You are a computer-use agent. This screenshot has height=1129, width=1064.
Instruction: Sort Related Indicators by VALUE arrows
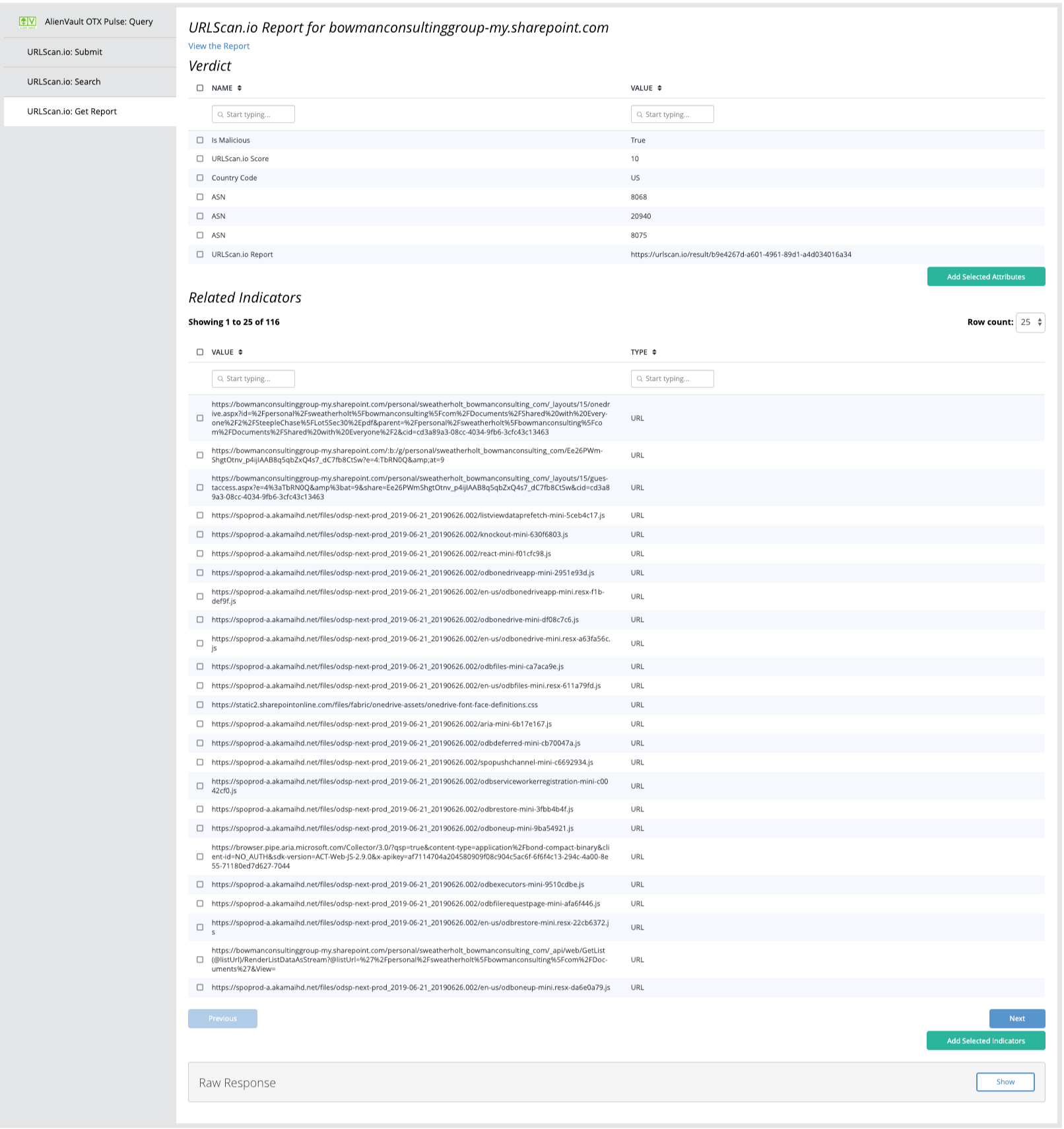(240, 353)
